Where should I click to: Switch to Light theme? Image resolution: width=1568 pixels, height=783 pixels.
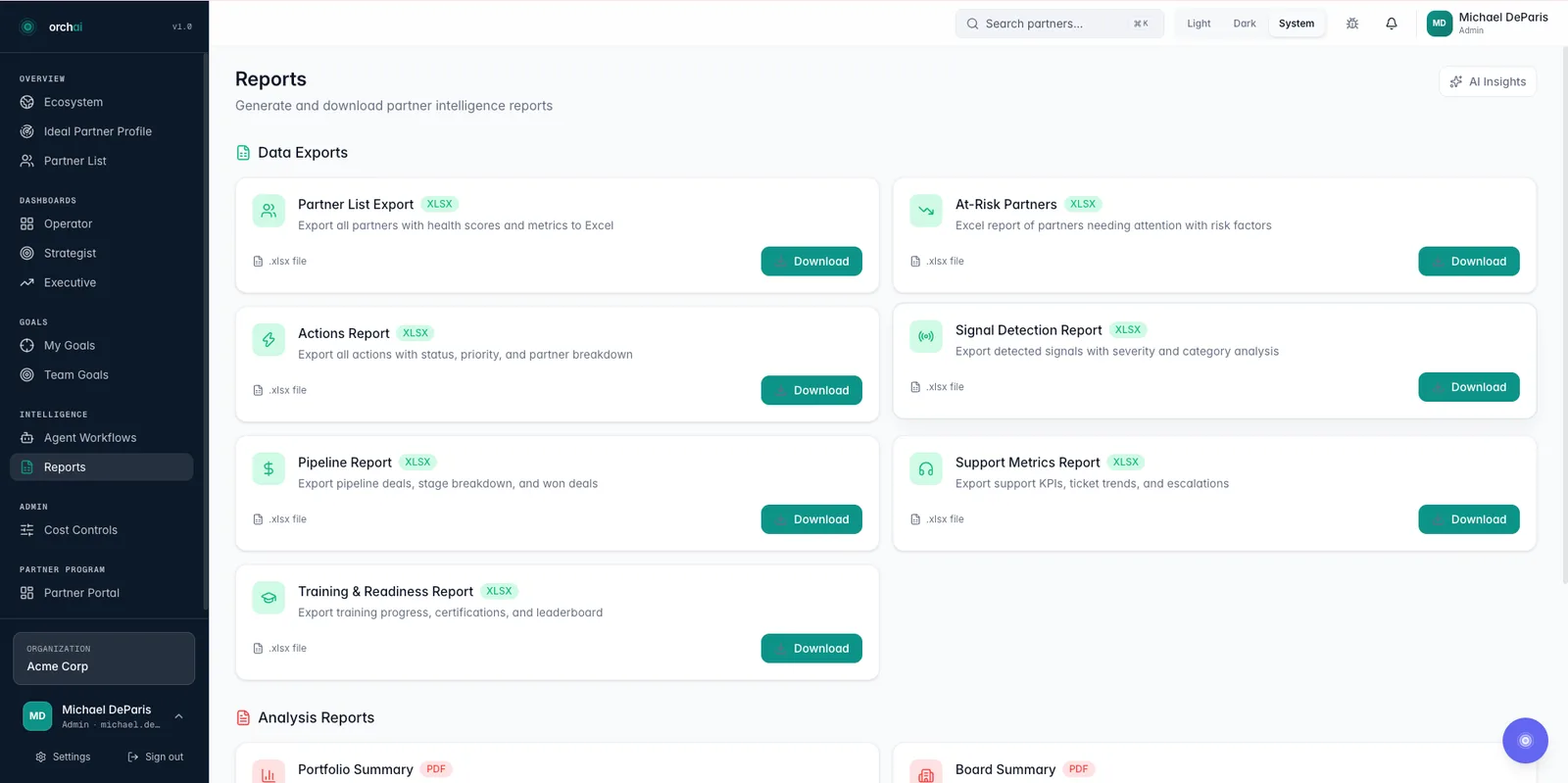coord(1199,24)
